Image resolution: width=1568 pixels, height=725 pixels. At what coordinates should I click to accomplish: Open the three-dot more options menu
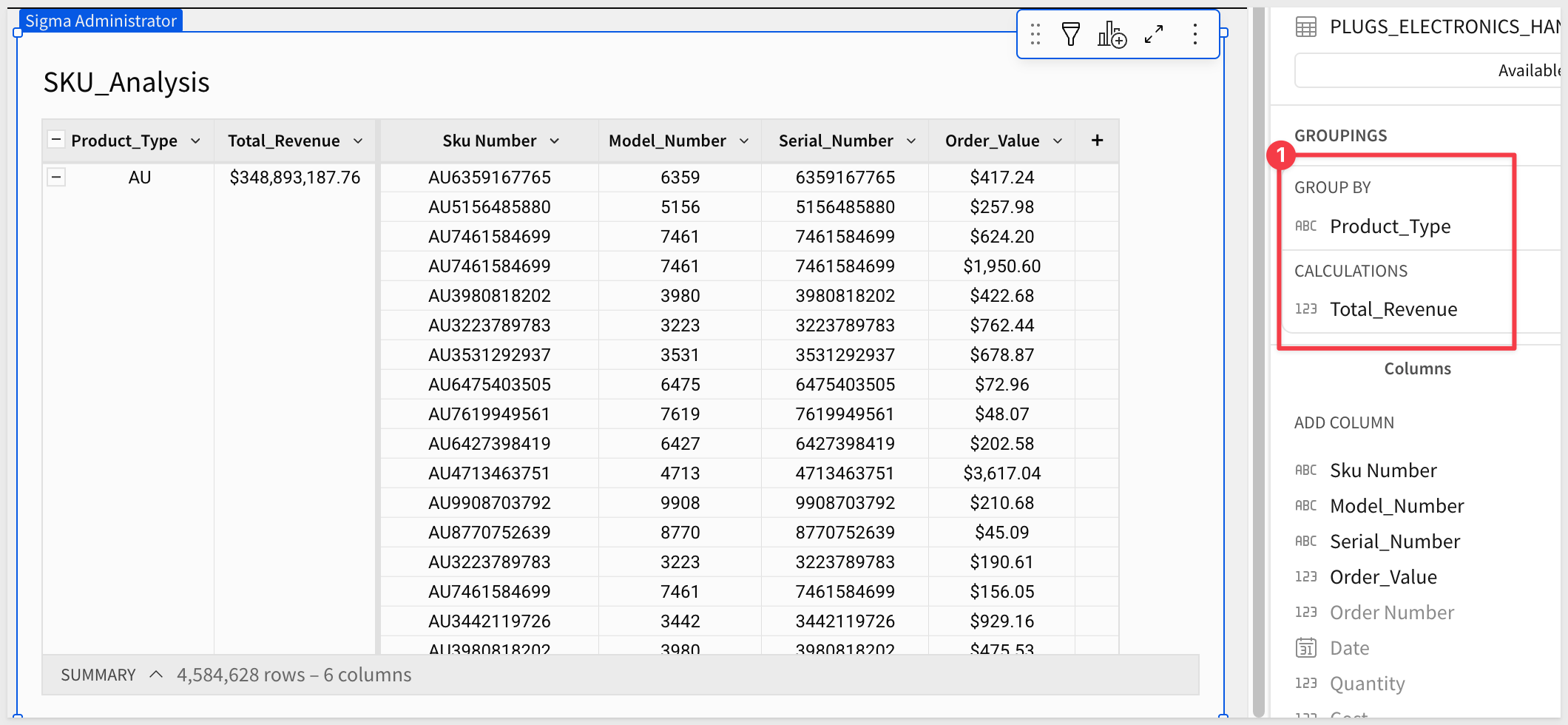[x=1194, y=34]
